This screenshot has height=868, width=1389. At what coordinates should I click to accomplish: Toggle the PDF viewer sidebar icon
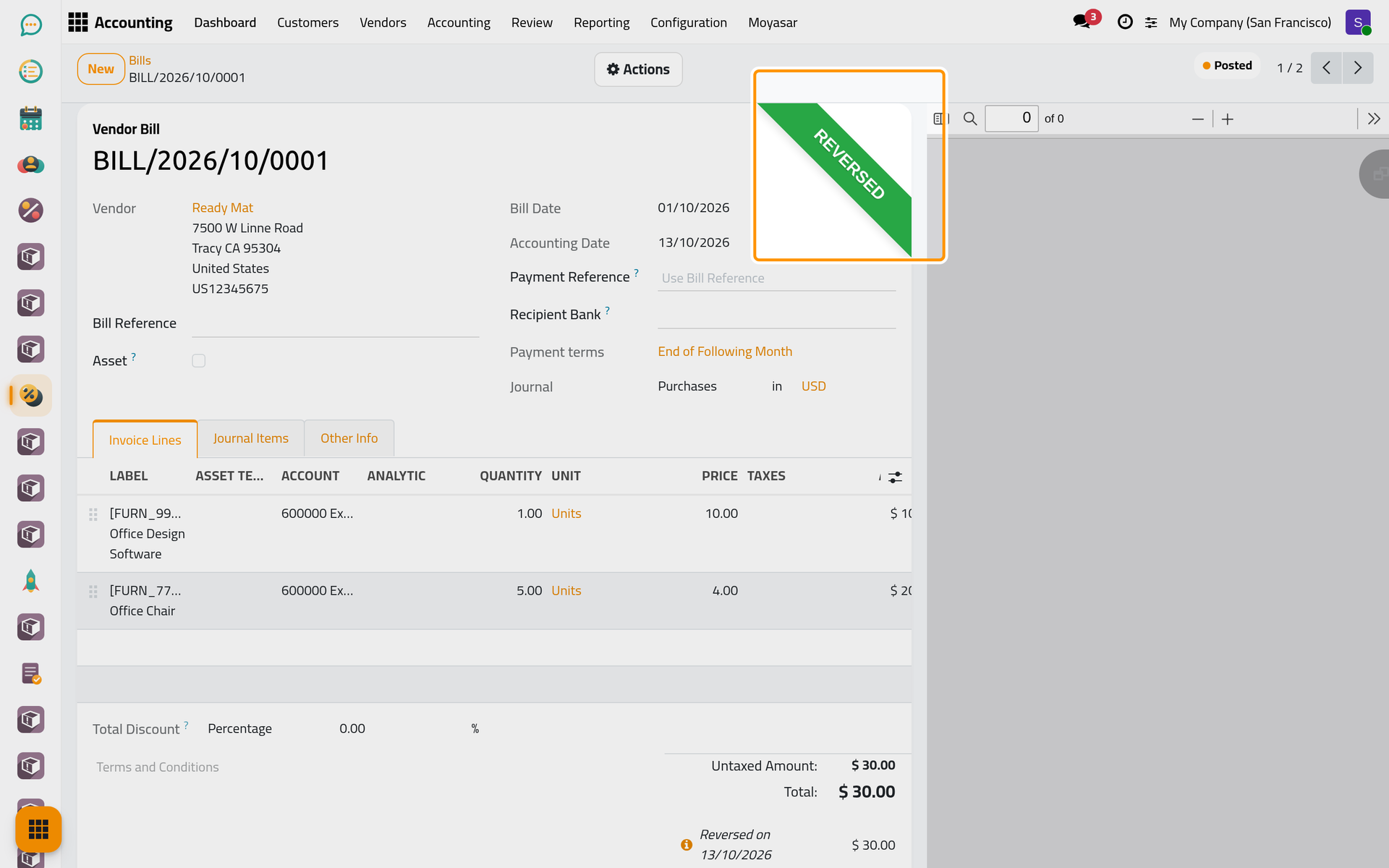coord(940,119)
